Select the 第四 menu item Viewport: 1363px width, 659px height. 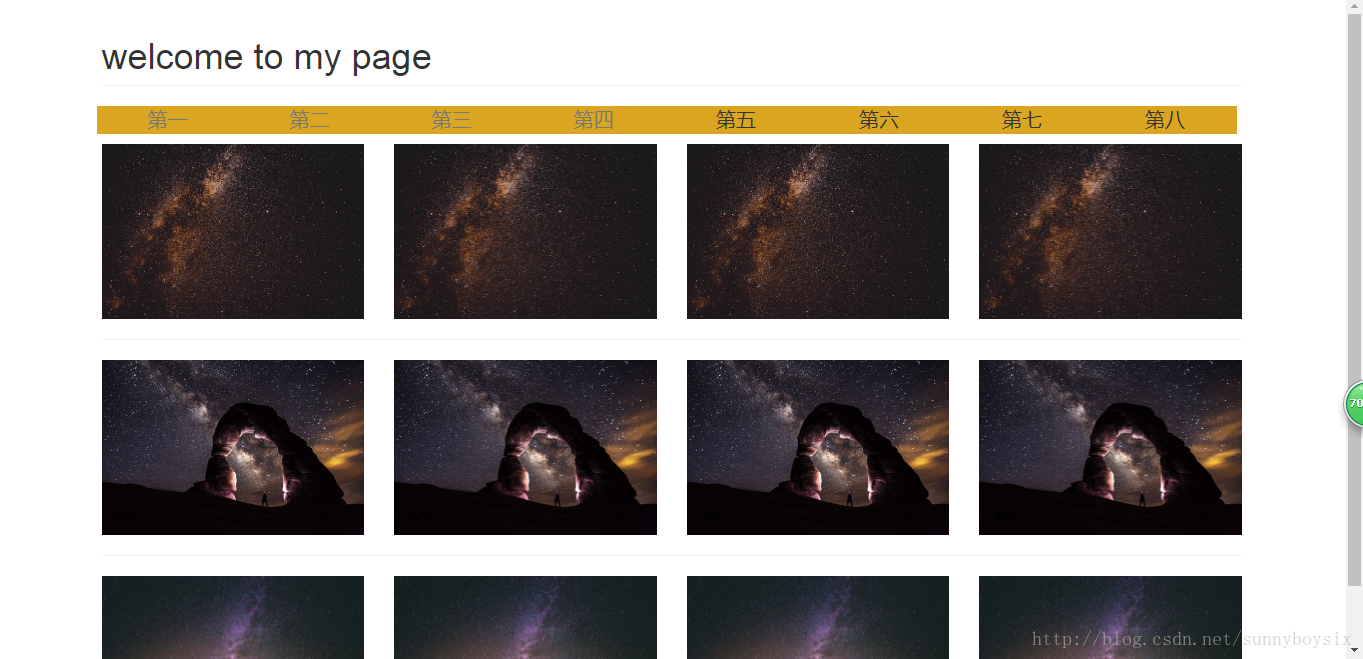pyautogui.click(x=594, y=120)
